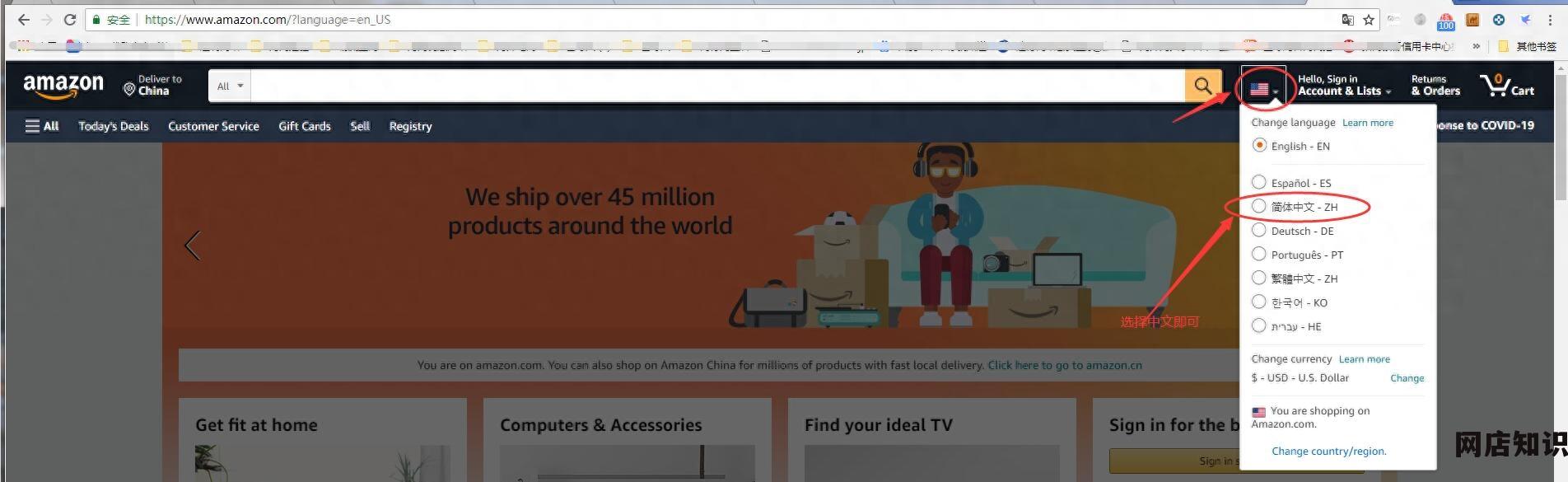Click 'Find your ideal TV' card title
The image size is (1568, 482).
click(879, 425)
